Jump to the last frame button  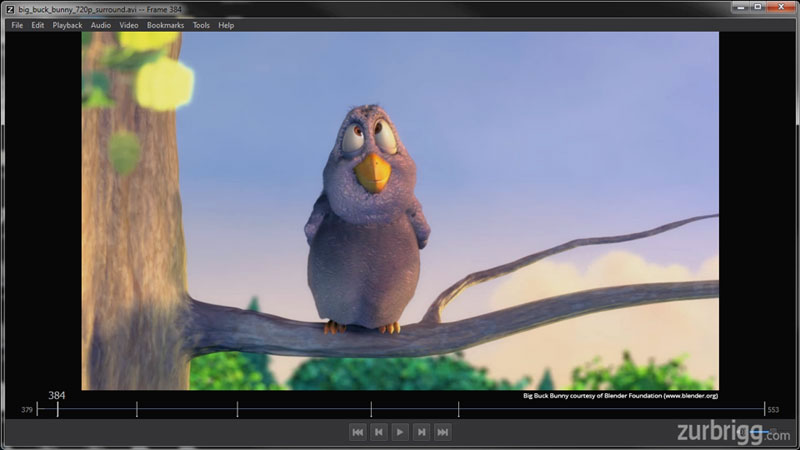coord(443,432)
